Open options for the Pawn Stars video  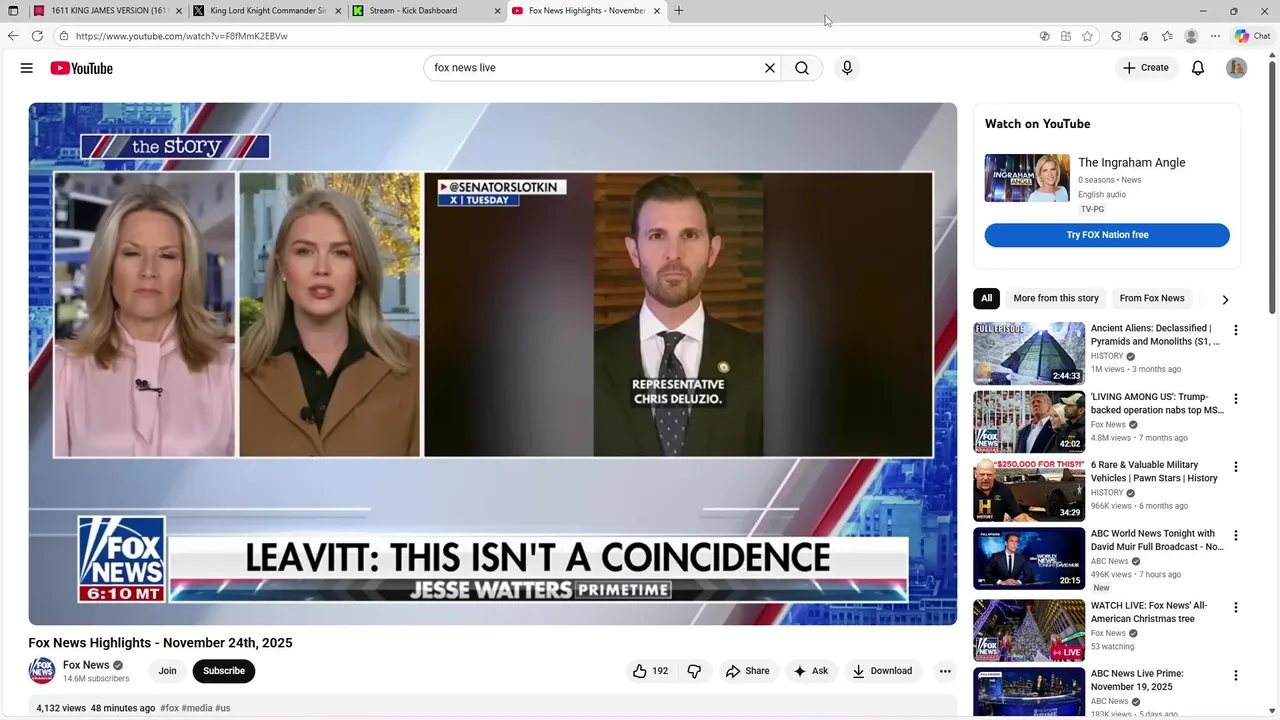(1235, 467)
